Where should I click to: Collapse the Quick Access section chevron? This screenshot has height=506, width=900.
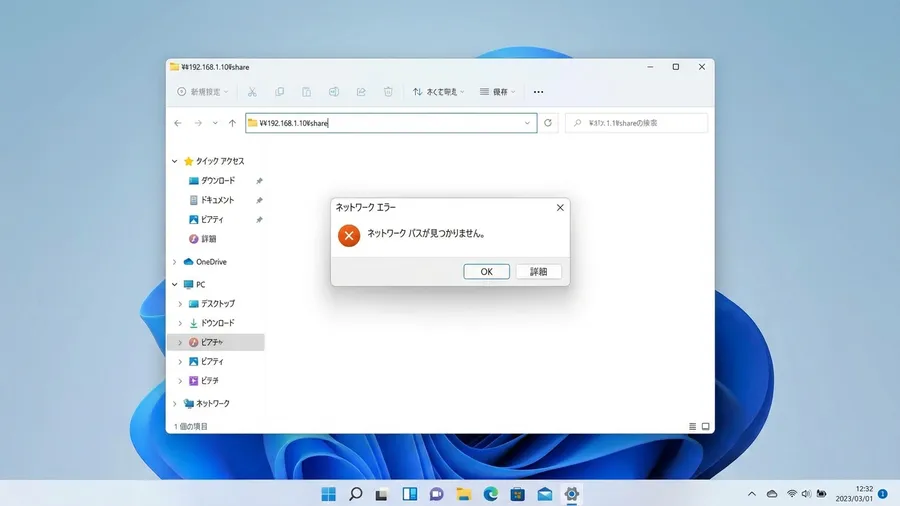(x=174, y=161)
